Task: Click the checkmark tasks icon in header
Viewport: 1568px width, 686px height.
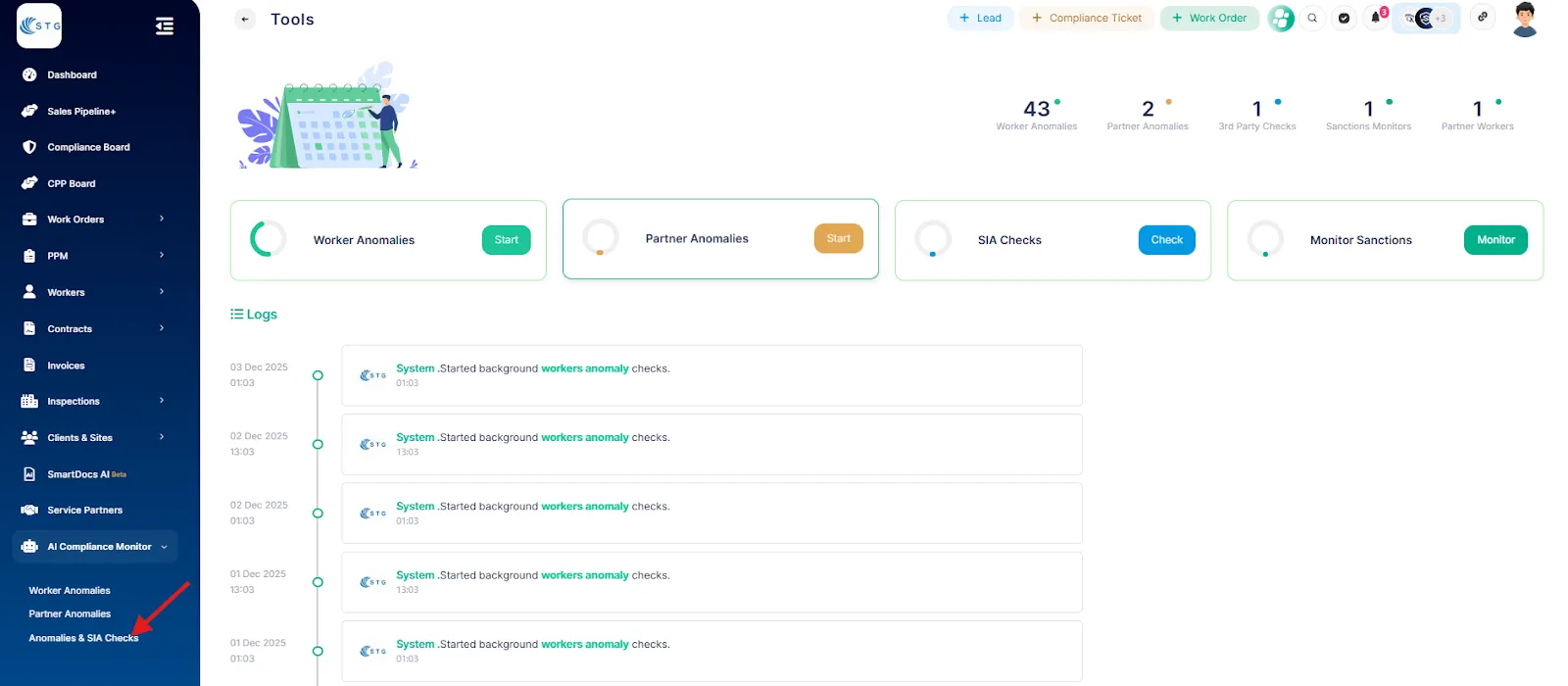Action: pos(1344,18)
